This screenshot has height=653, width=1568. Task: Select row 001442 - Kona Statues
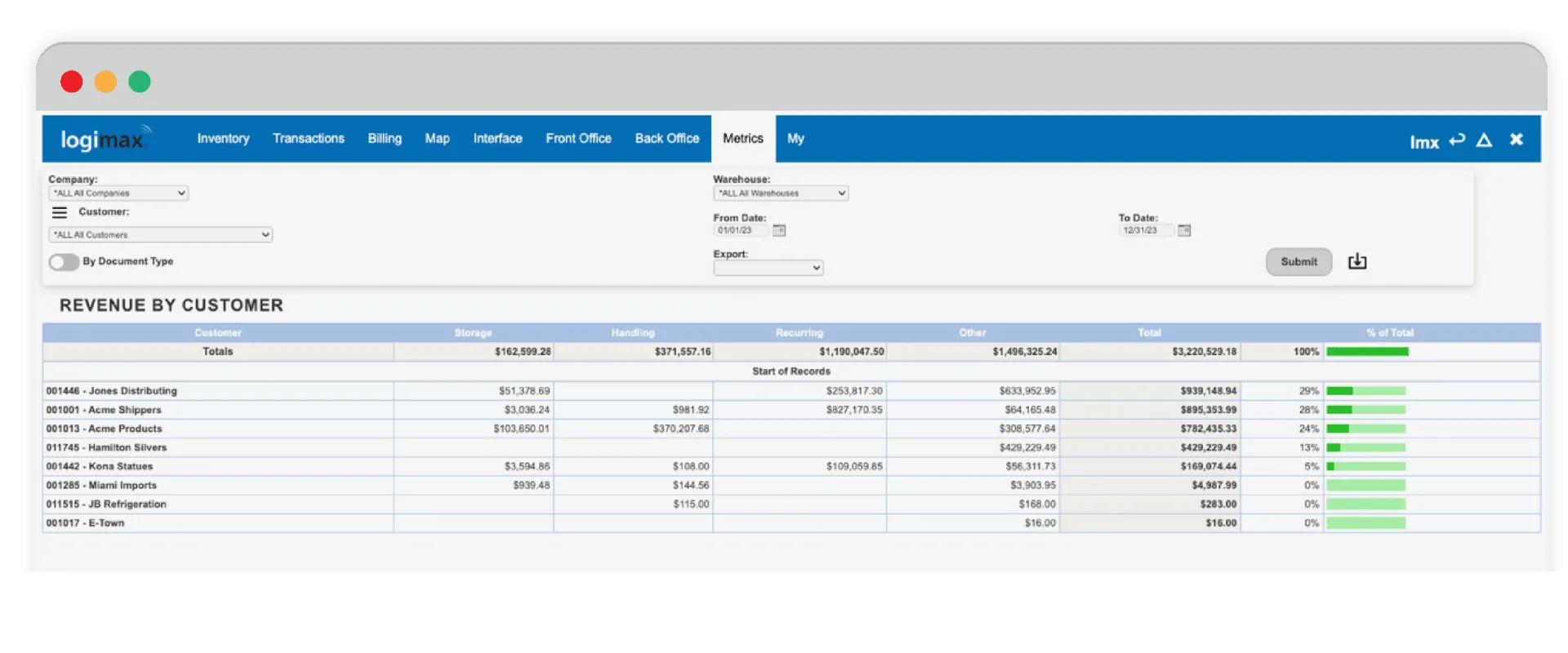pos(791,466)
